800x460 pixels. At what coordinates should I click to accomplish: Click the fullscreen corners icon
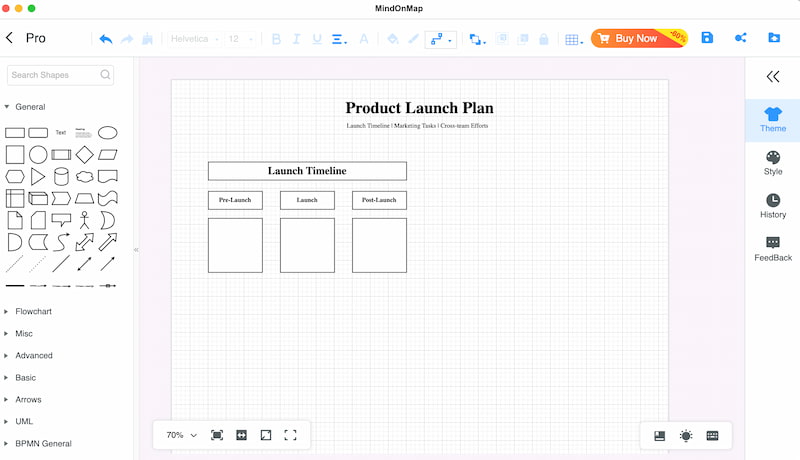click(x=290, y=435)
